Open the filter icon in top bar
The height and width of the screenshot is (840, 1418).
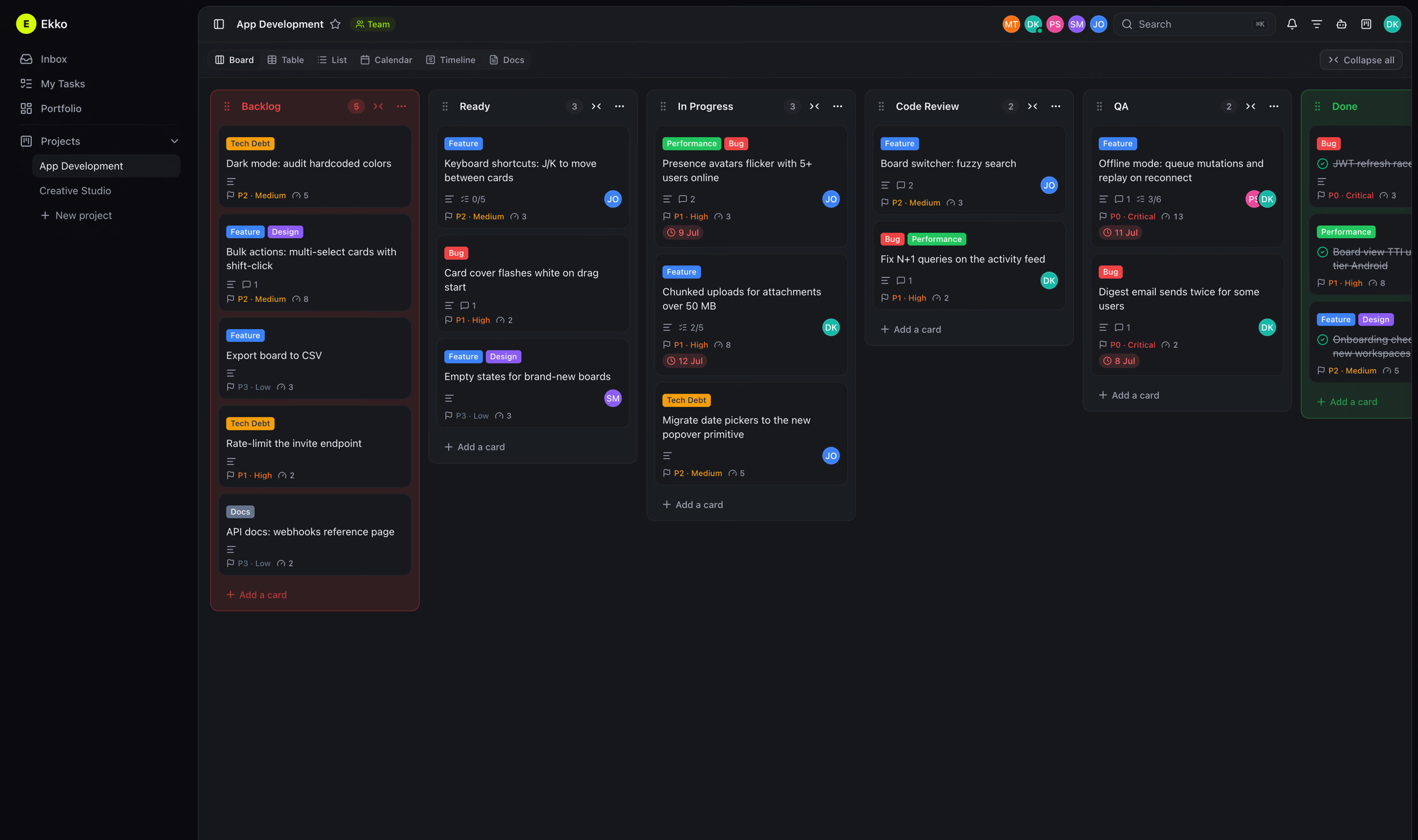pos(1316,24)
